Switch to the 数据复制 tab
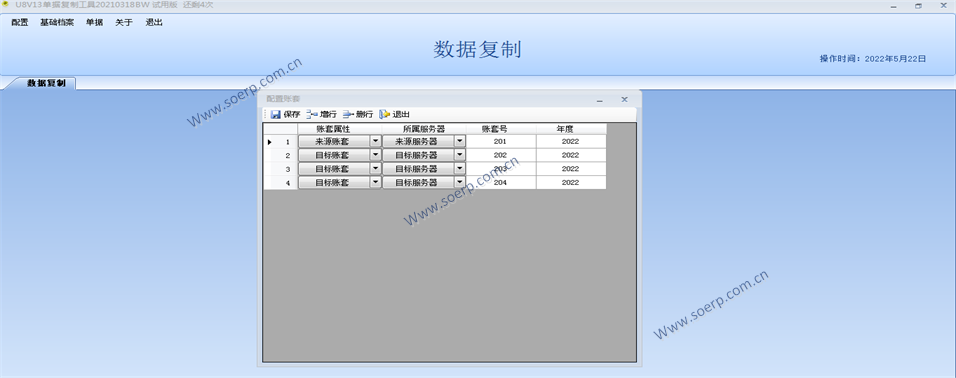Viewport: 956px width, 378px height. coord(46,83)
